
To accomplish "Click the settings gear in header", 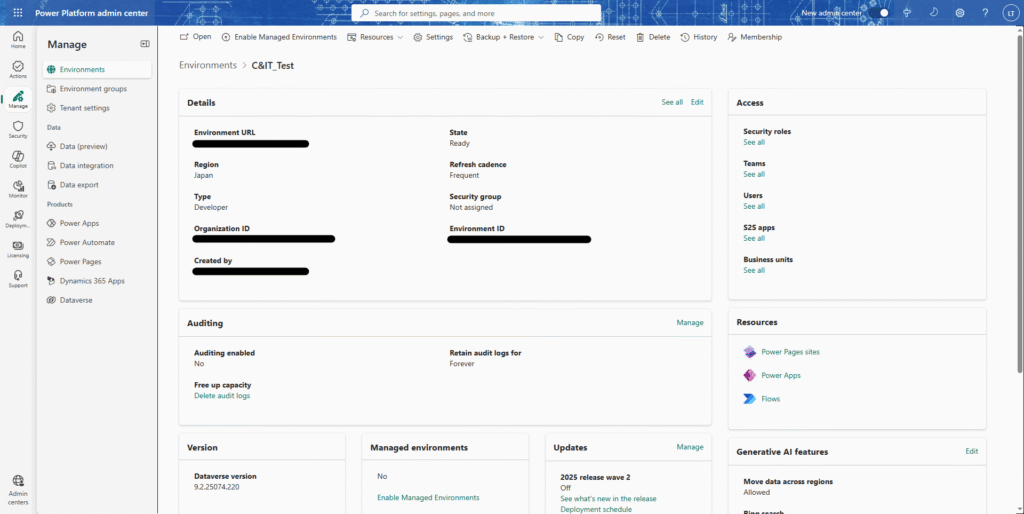I will 960,13.
